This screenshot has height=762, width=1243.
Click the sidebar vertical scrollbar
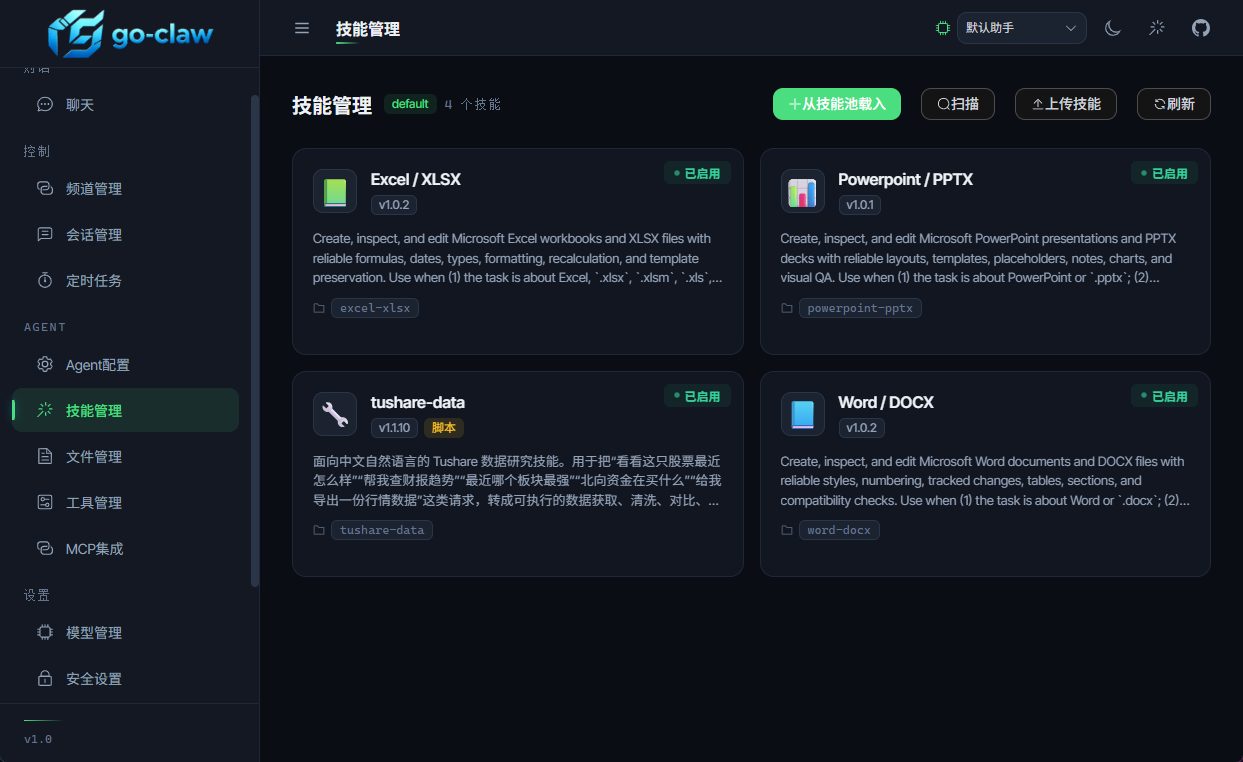pos(255,340)
